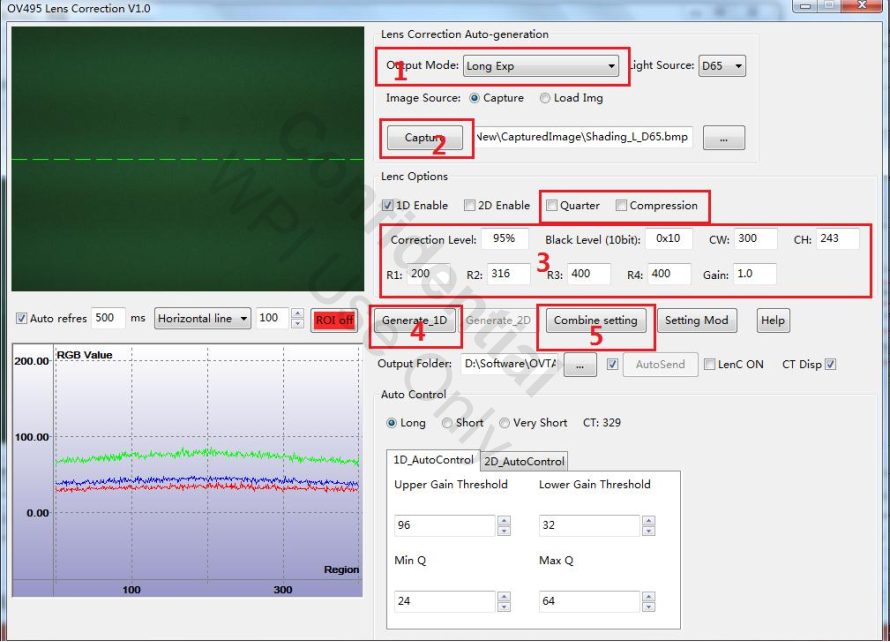Click the red ROI off button
Viewport: 890px width, 642px height.
pos(333,320)
